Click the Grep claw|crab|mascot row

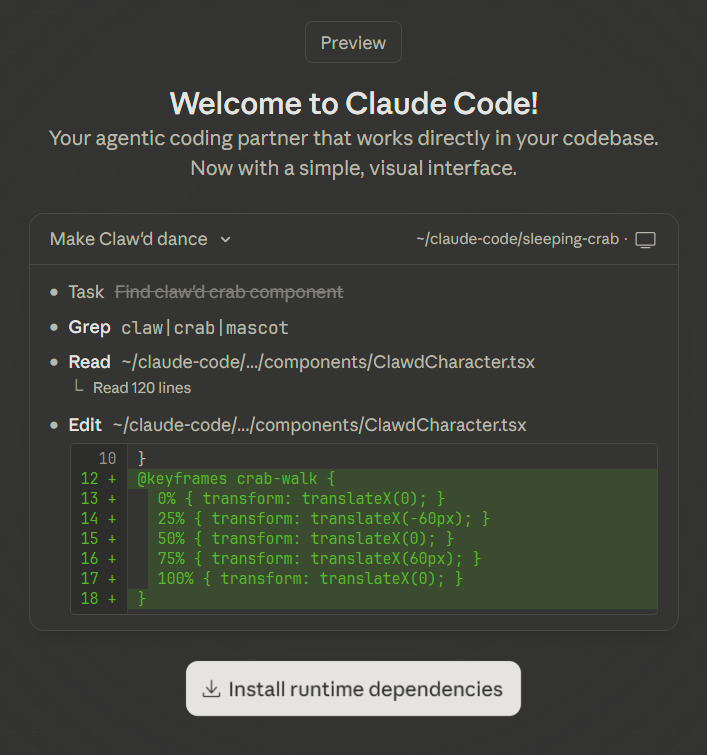click(x=178, y=327)
